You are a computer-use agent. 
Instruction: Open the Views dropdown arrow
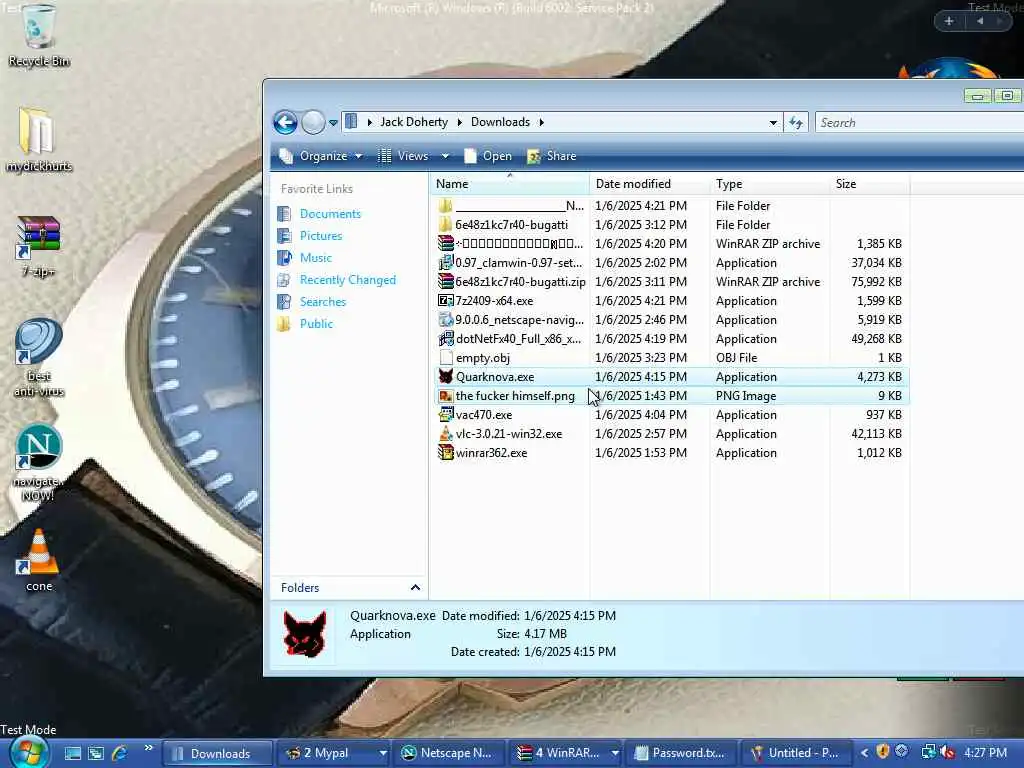tap(445, 156)
